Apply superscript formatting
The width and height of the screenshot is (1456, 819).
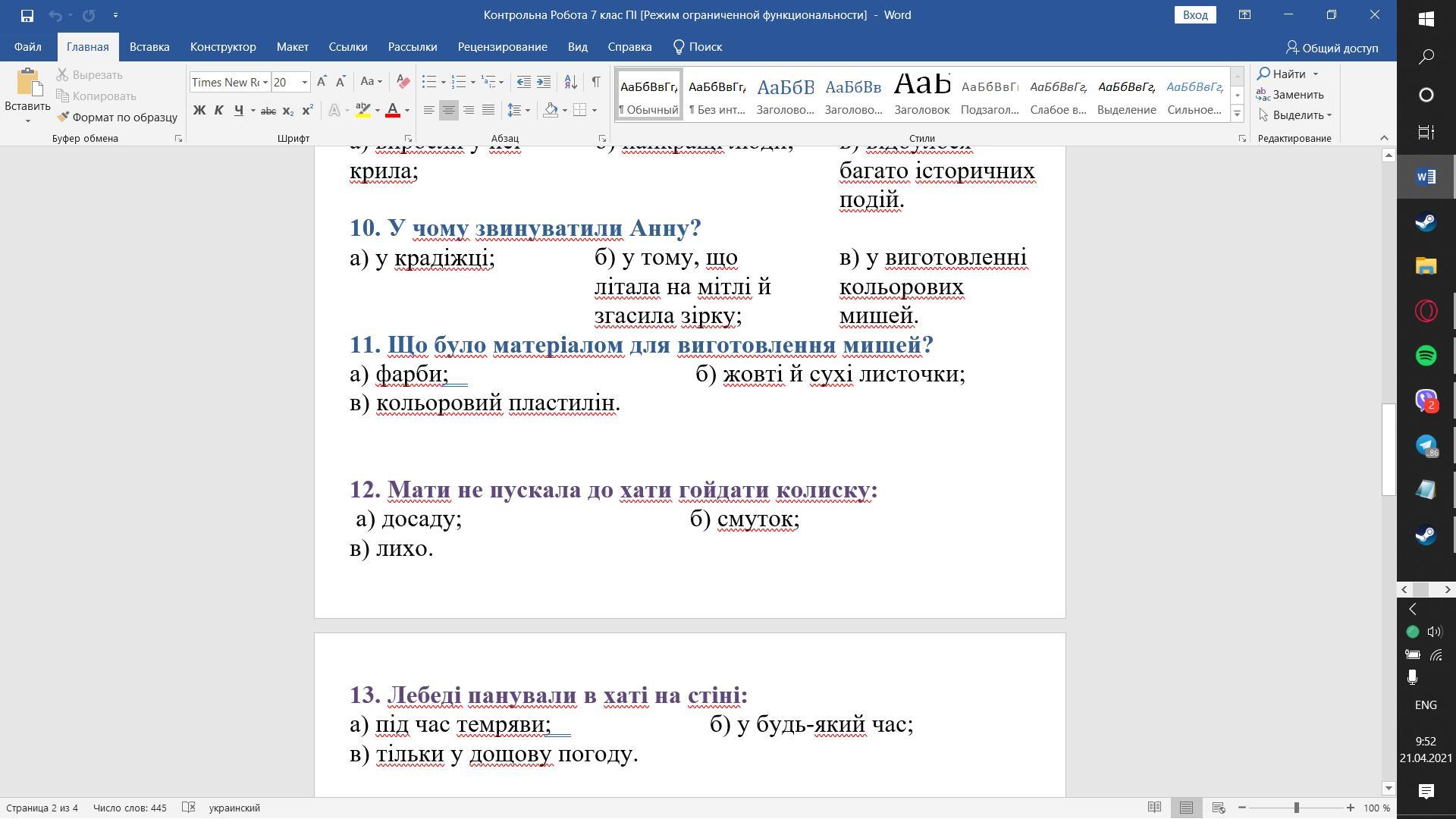[x=307, y=111]
